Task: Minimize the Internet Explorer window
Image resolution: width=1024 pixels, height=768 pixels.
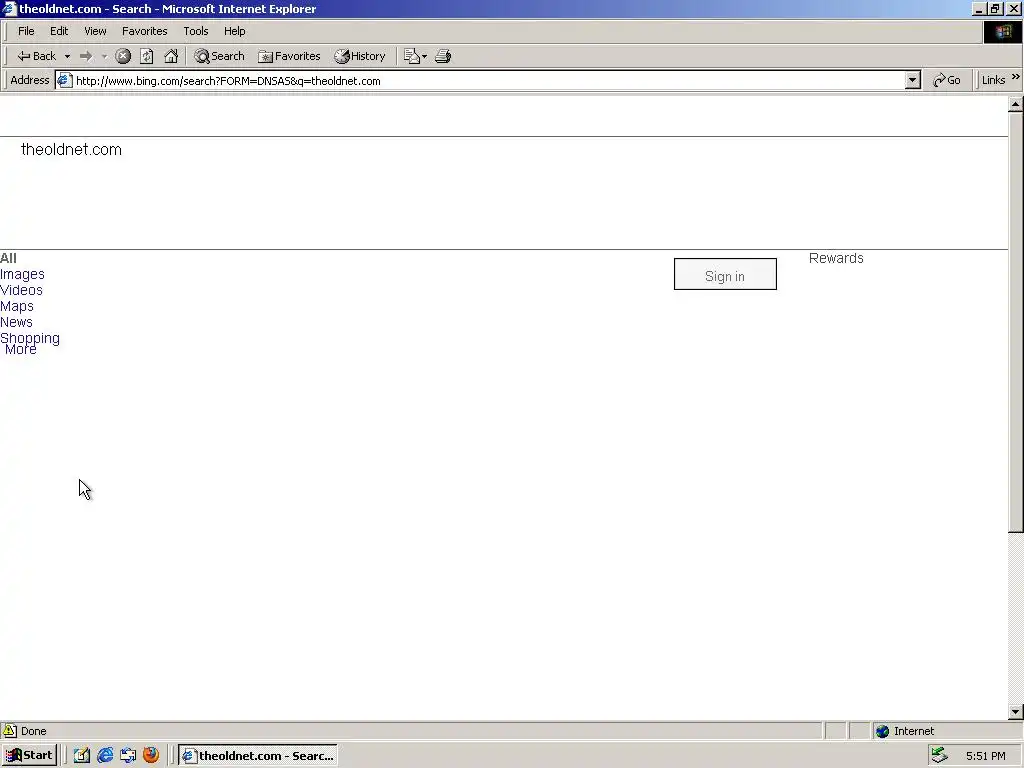Action: coord(979,9)
